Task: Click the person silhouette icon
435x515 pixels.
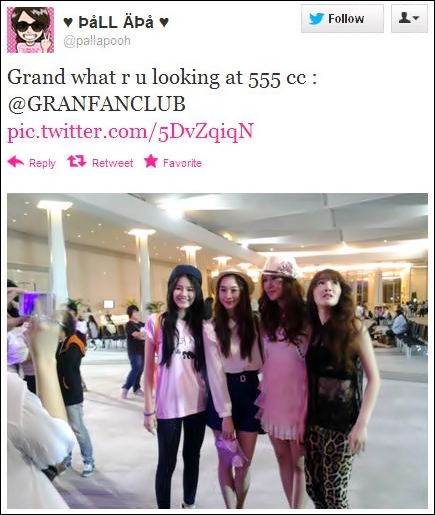Action: pos(405,18)
